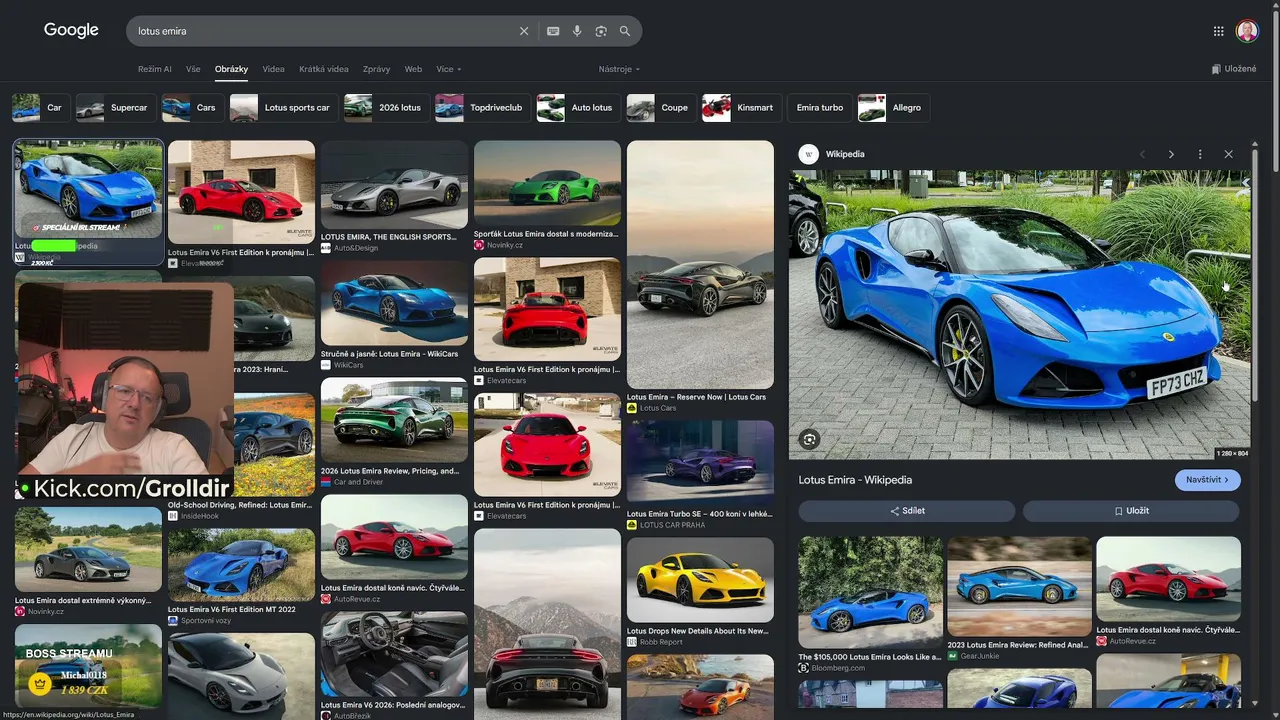
Task: Show previous image in preview panel
Action: point(1142,154)
